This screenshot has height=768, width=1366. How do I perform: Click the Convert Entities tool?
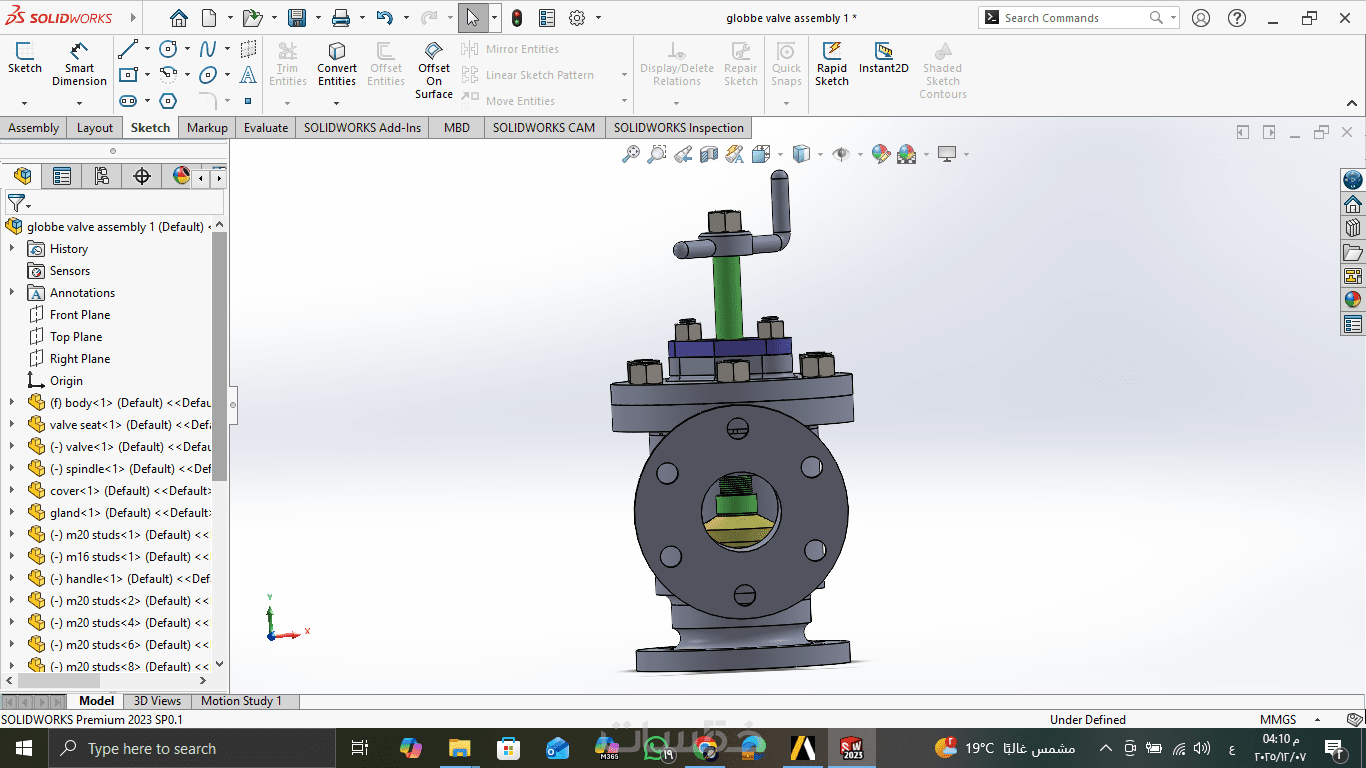[337, 64]
